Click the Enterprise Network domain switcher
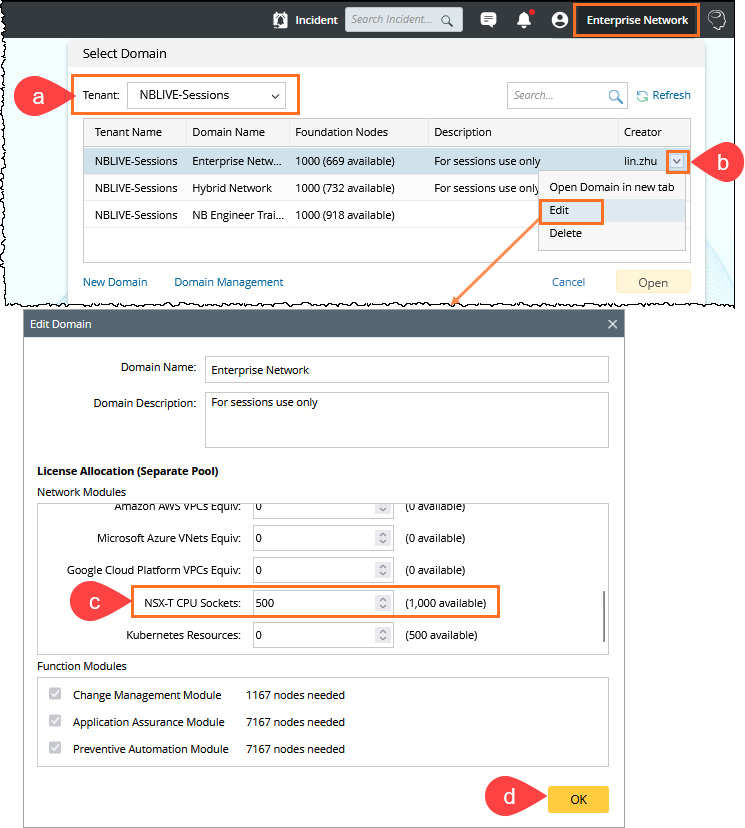745x828 pixels. click(637, 20)
